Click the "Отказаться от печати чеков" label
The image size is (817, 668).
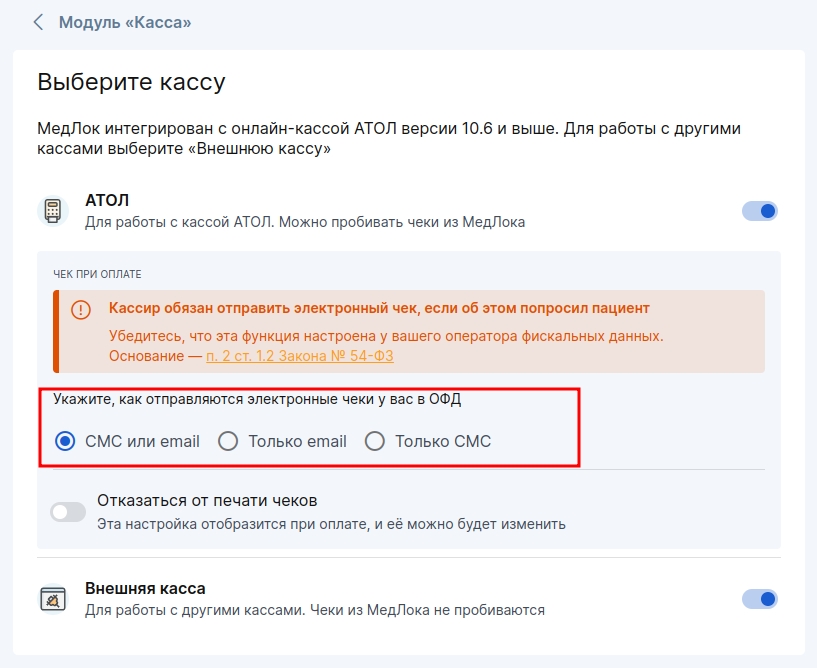click(207, 500)
